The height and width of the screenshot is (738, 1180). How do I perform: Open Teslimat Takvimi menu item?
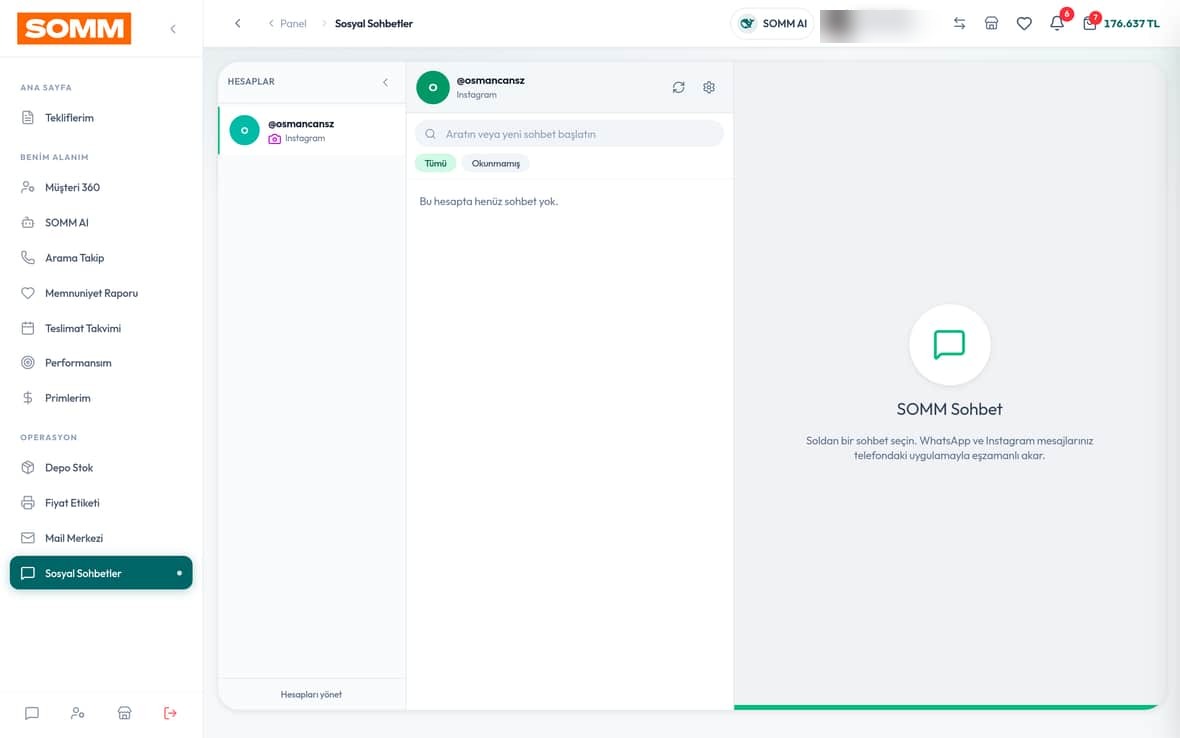(x=101, y=328)
